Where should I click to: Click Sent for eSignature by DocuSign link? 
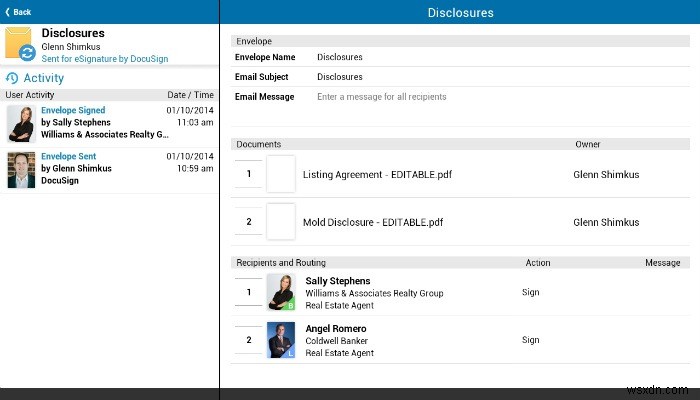point(105,59)
